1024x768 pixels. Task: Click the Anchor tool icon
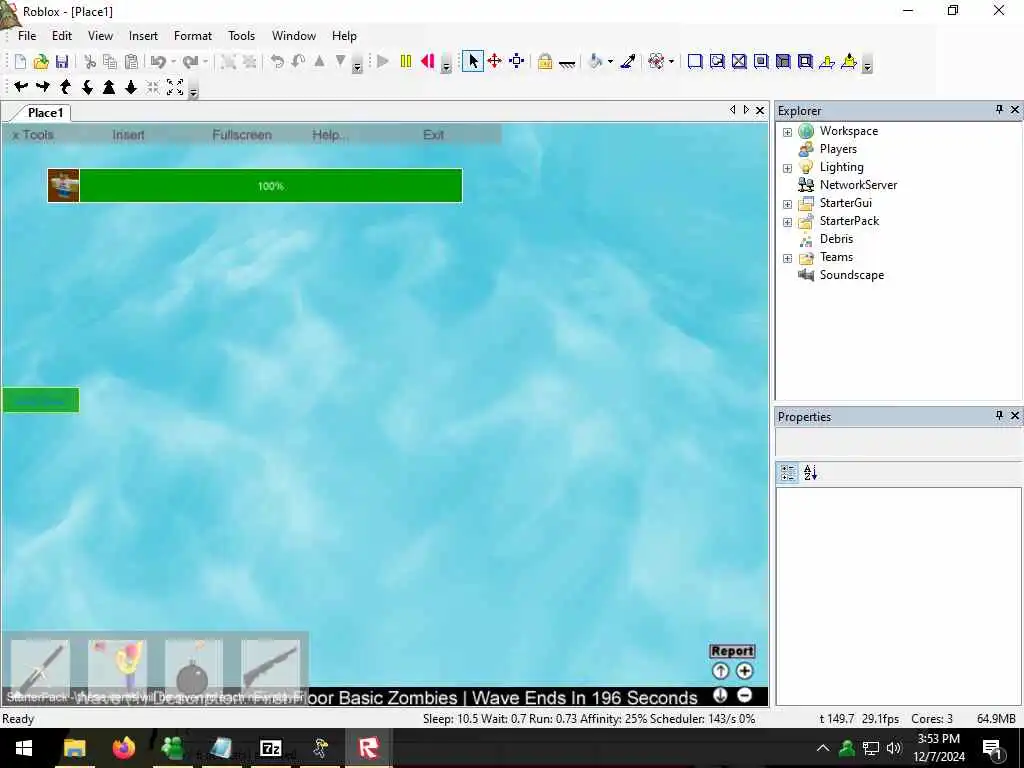[567, 63]
